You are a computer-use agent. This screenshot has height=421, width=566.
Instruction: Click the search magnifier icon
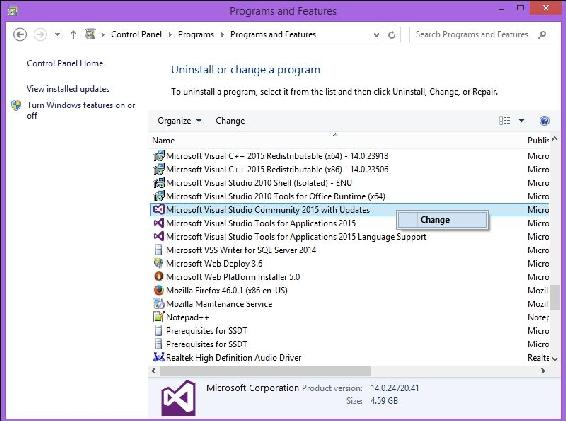tap(542, 35)
